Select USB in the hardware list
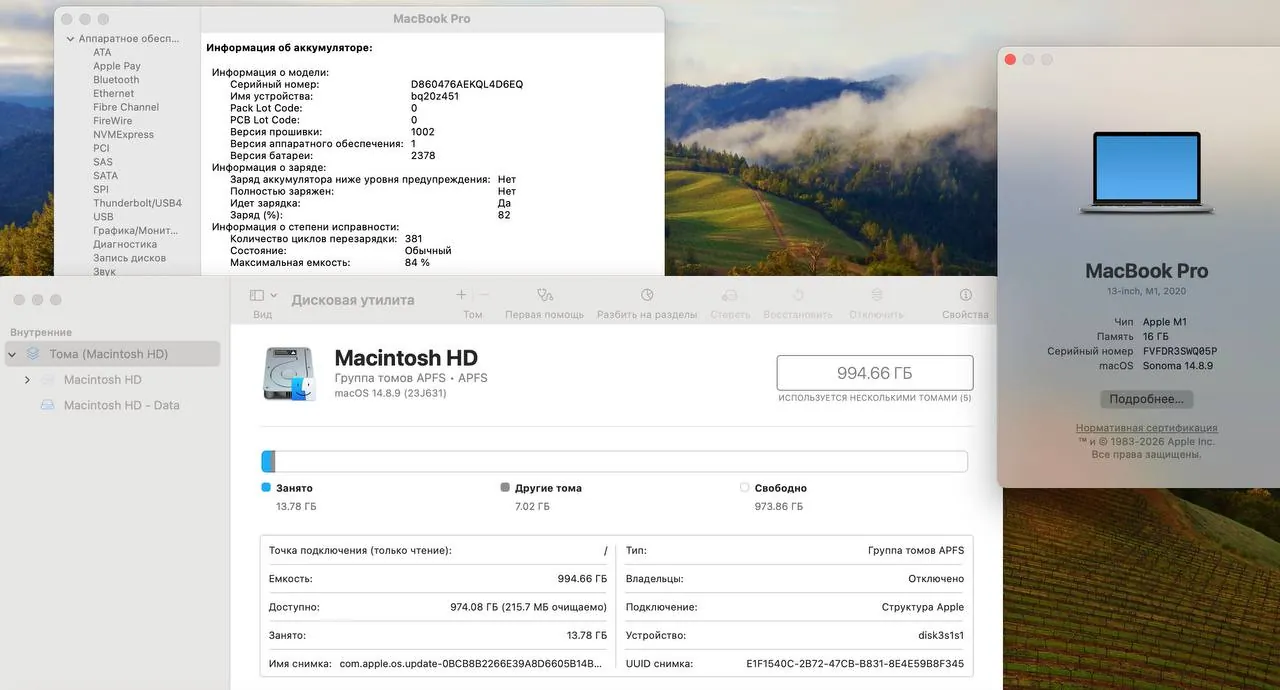This screenshot has height=690, width=1280. click(103, 217)
